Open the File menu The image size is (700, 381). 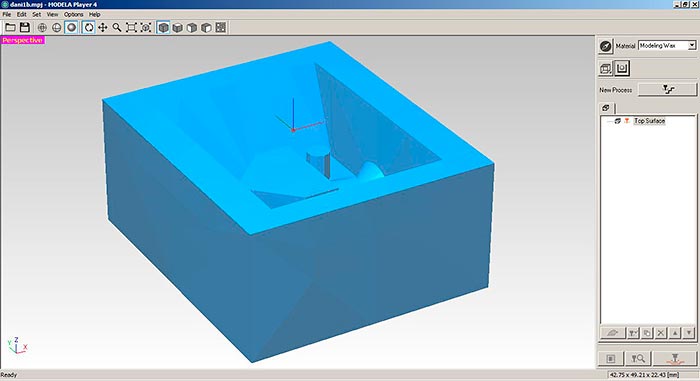7,14
